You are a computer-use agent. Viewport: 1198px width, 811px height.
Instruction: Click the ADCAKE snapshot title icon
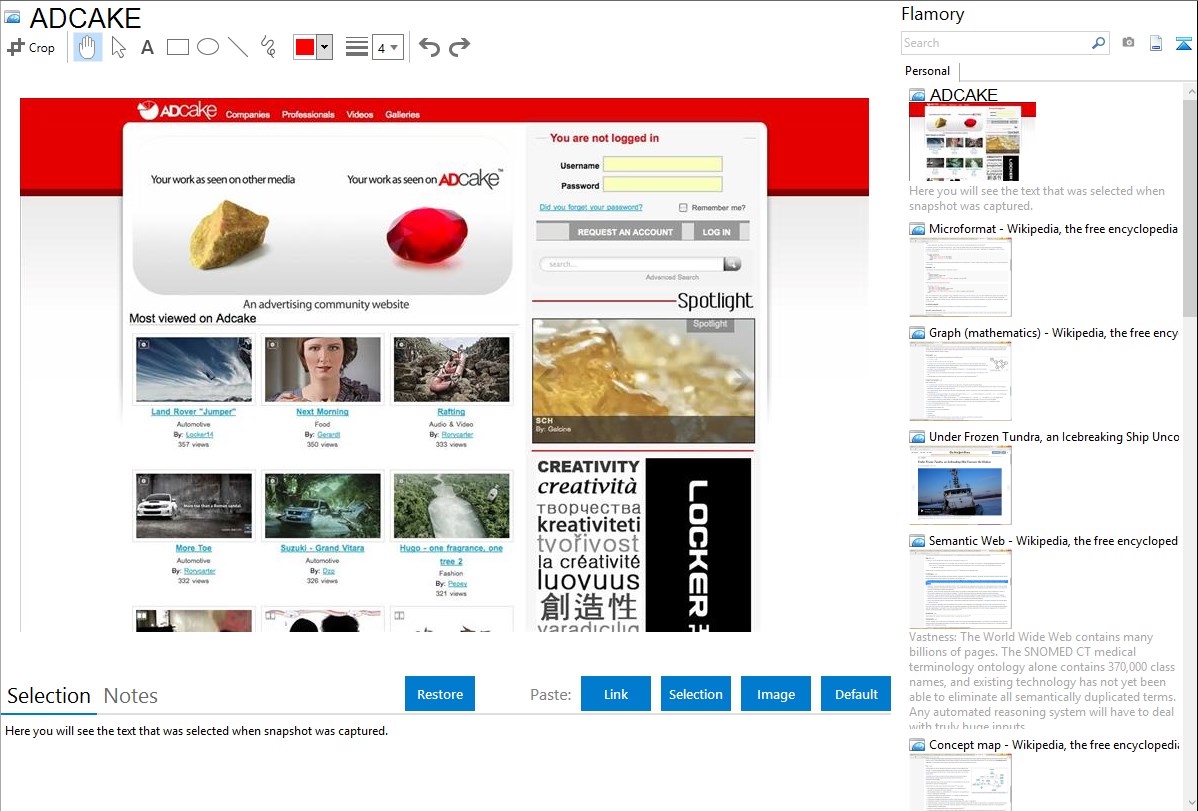point(12,17)
